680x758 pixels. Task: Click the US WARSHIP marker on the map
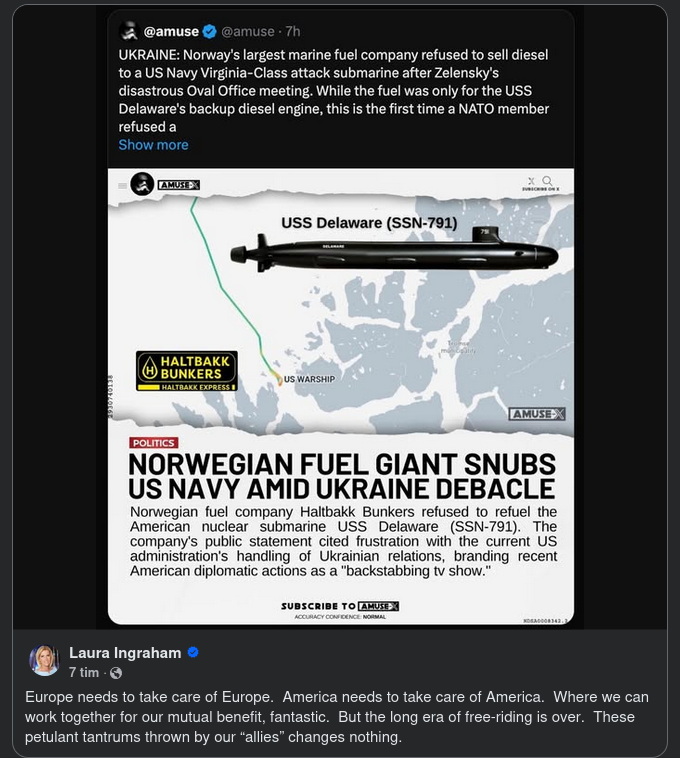(x=308, y=380)
